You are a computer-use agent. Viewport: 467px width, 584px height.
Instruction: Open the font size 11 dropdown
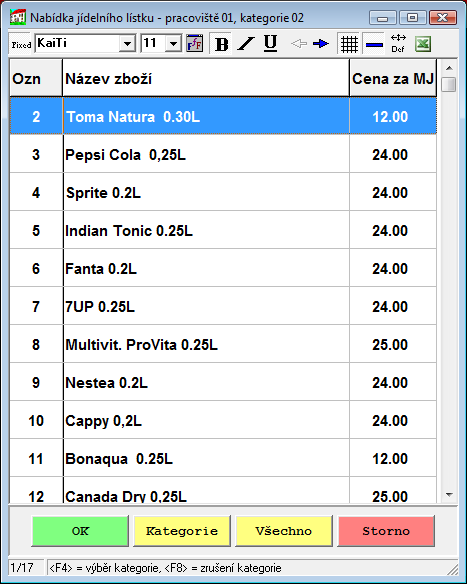174,44
